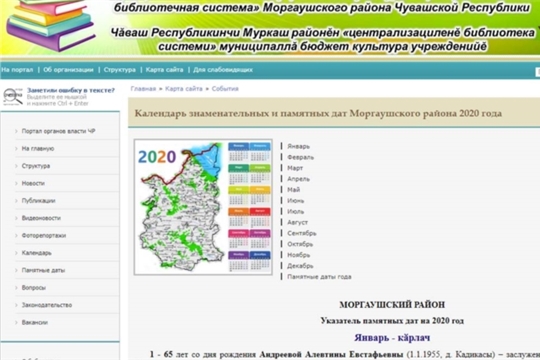
Task: Jump to the 'Январь' month link
Action: [x=298, y=146]
